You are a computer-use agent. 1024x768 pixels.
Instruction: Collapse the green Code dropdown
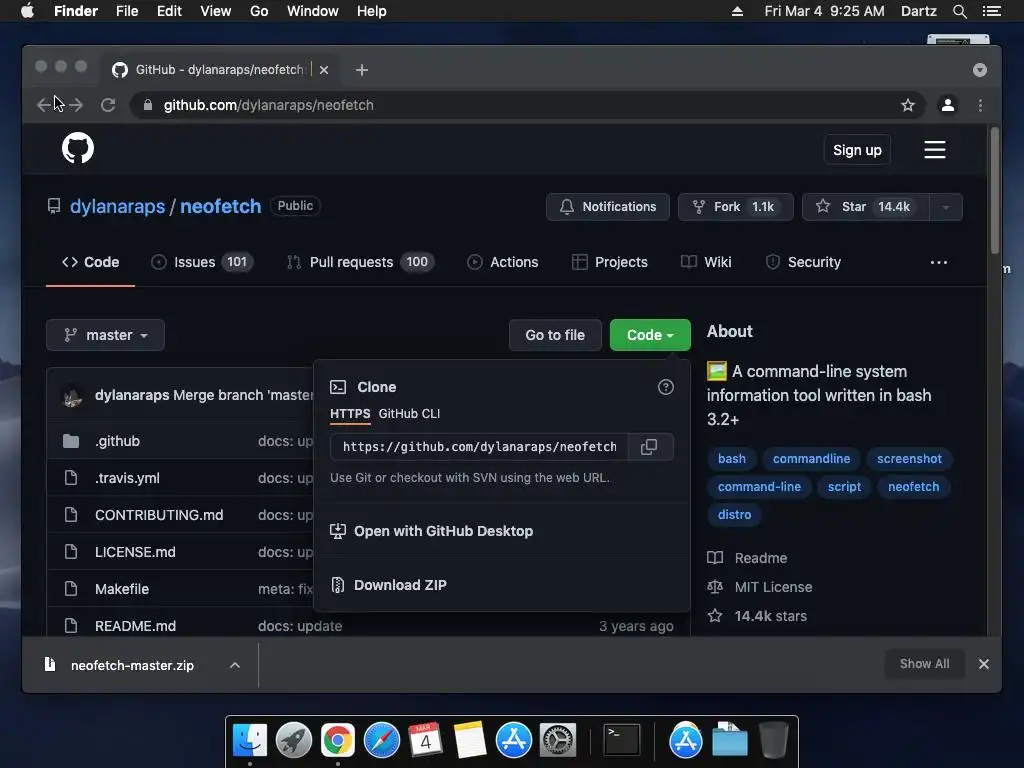pyautogui.click(x=650, y=335)
